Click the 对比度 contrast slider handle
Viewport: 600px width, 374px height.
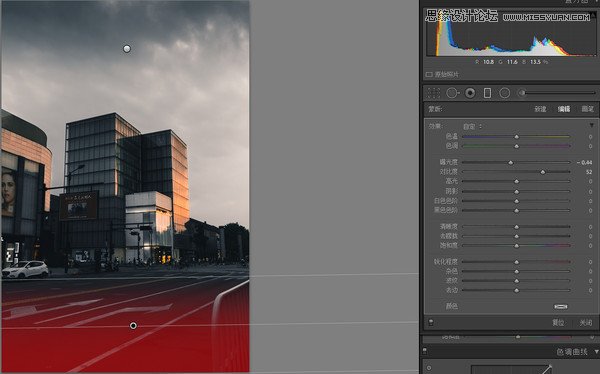[543, 172]
